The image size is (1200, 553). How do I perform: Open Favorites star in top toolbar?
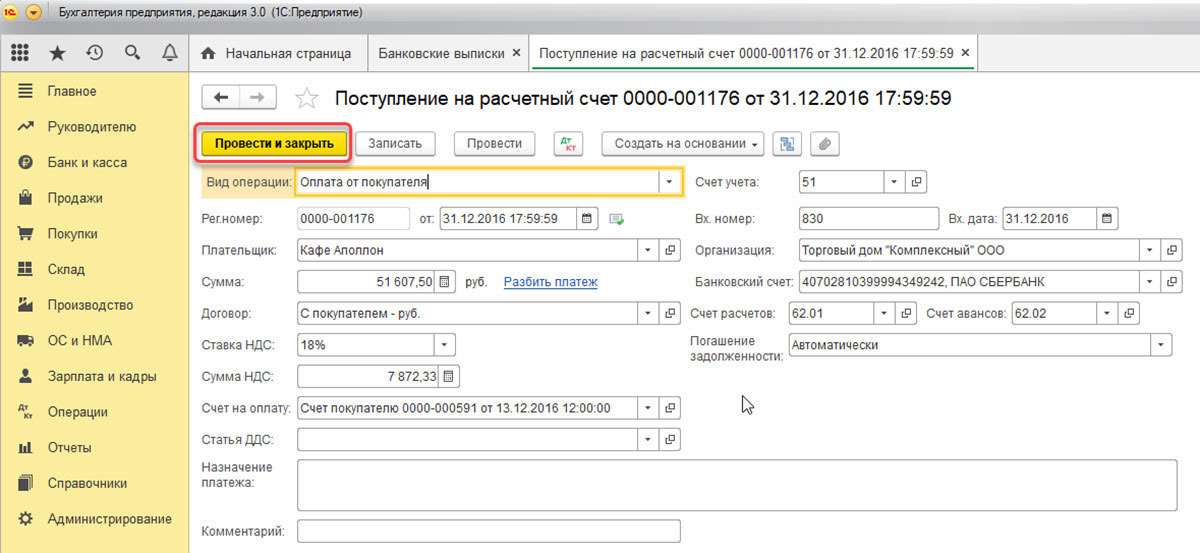point(57,53)
